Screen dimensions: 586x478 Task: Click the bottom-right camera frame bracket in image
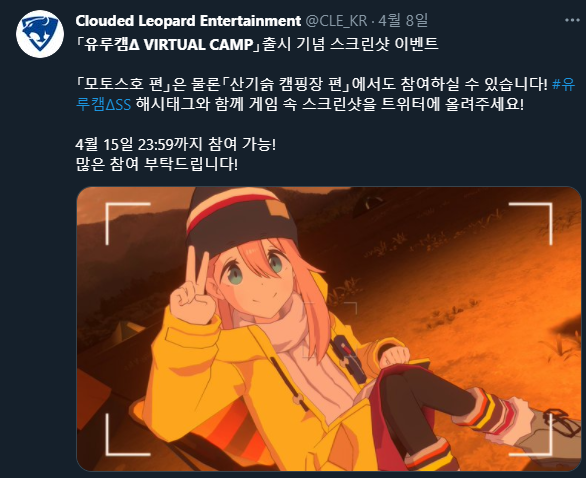point(531,435)
